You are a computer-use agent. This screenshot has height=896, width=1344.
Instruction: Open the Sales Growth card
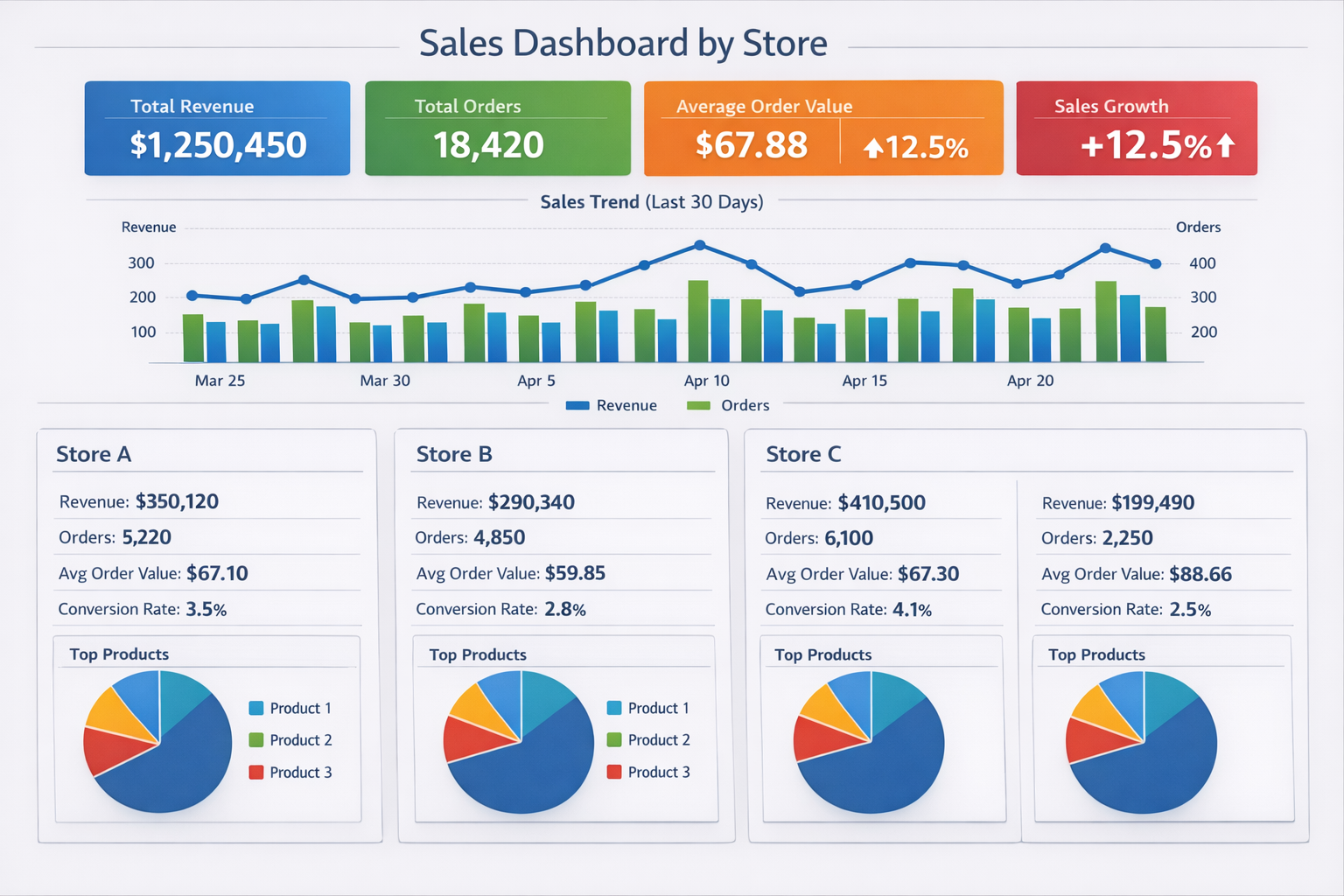1136,128
